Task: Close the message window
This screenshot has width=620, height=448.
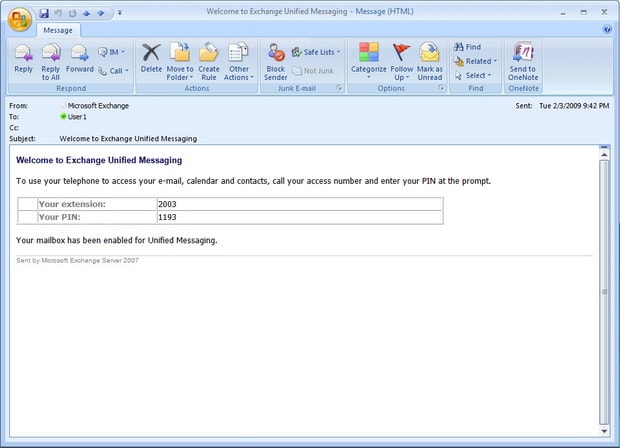Action: click(604, 12)
